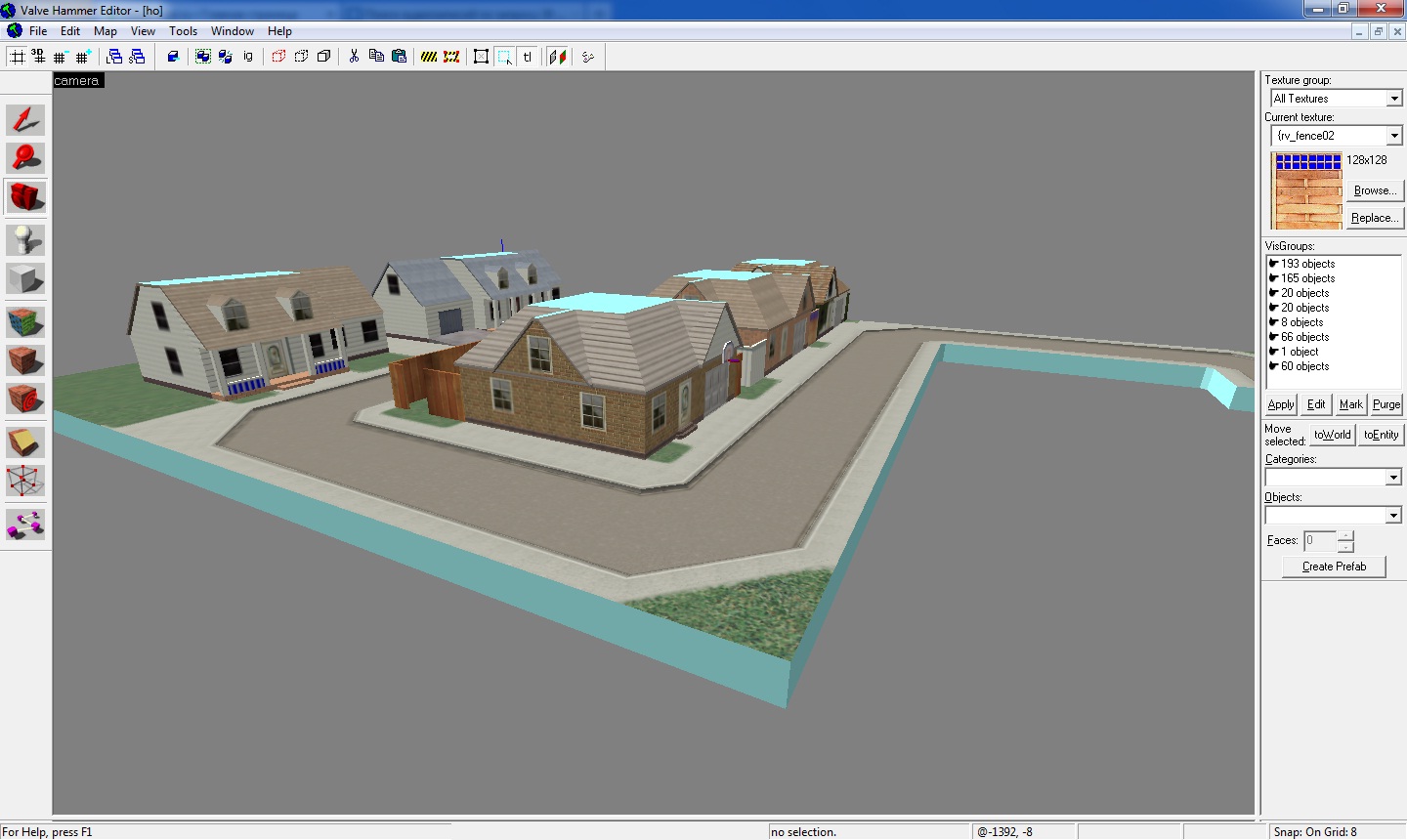Open the Map menu
Image resolution: width=1407 pixels, height=840 pixels.
(x=105, y=31)
